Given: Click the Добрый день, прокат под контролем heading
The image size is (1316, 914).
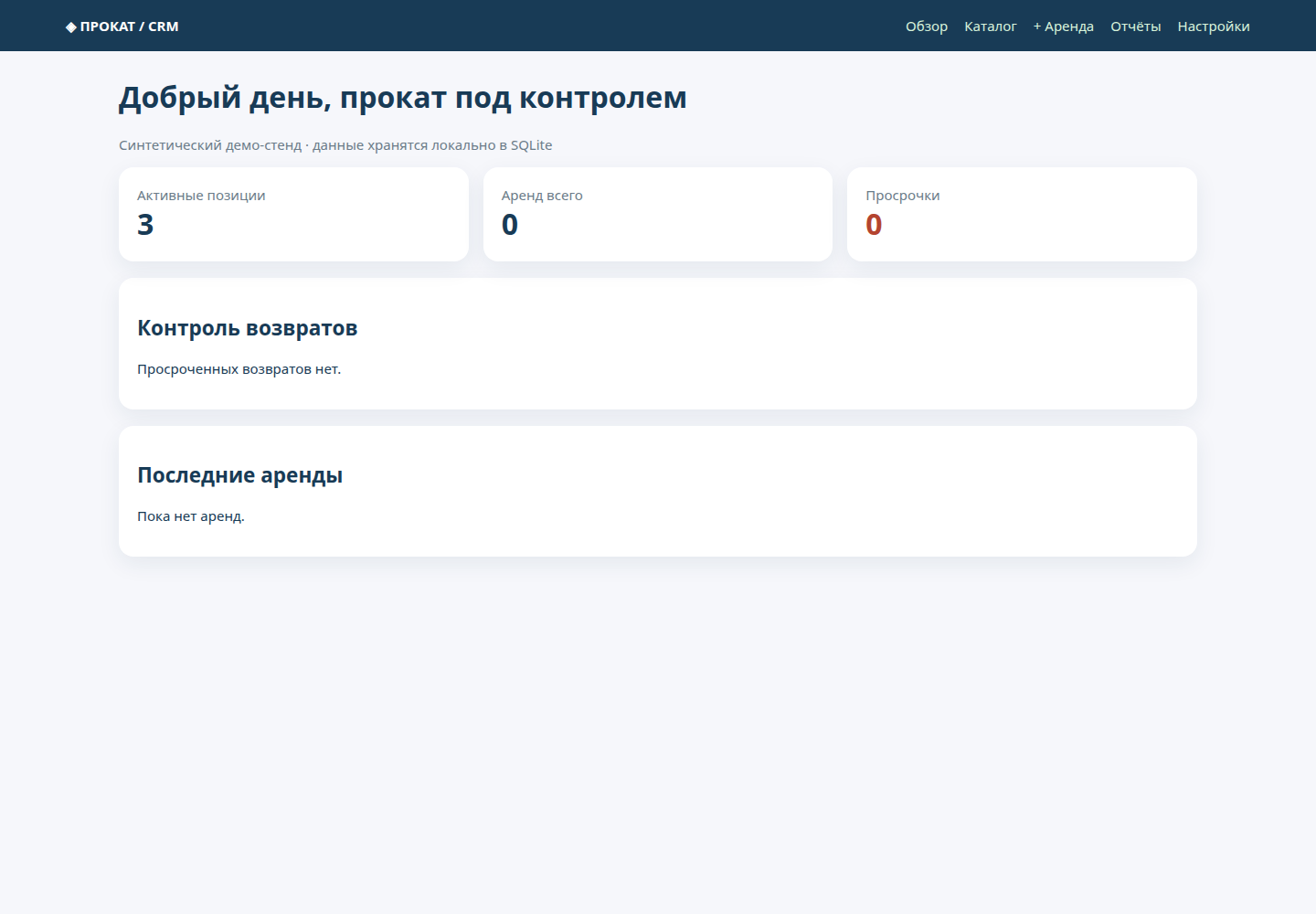Looking at the screenshot, I should click(x=403, y=98).
